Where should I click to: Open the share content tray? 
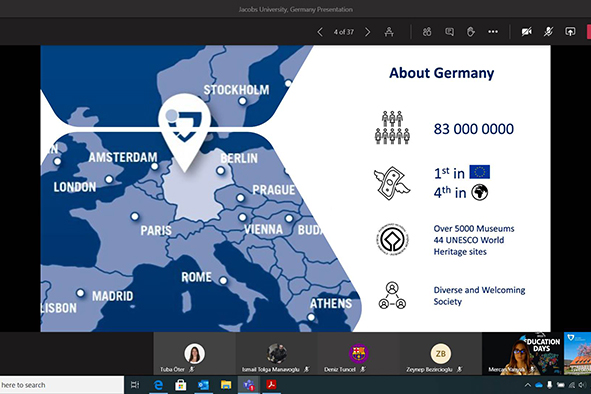coord(570,32)
